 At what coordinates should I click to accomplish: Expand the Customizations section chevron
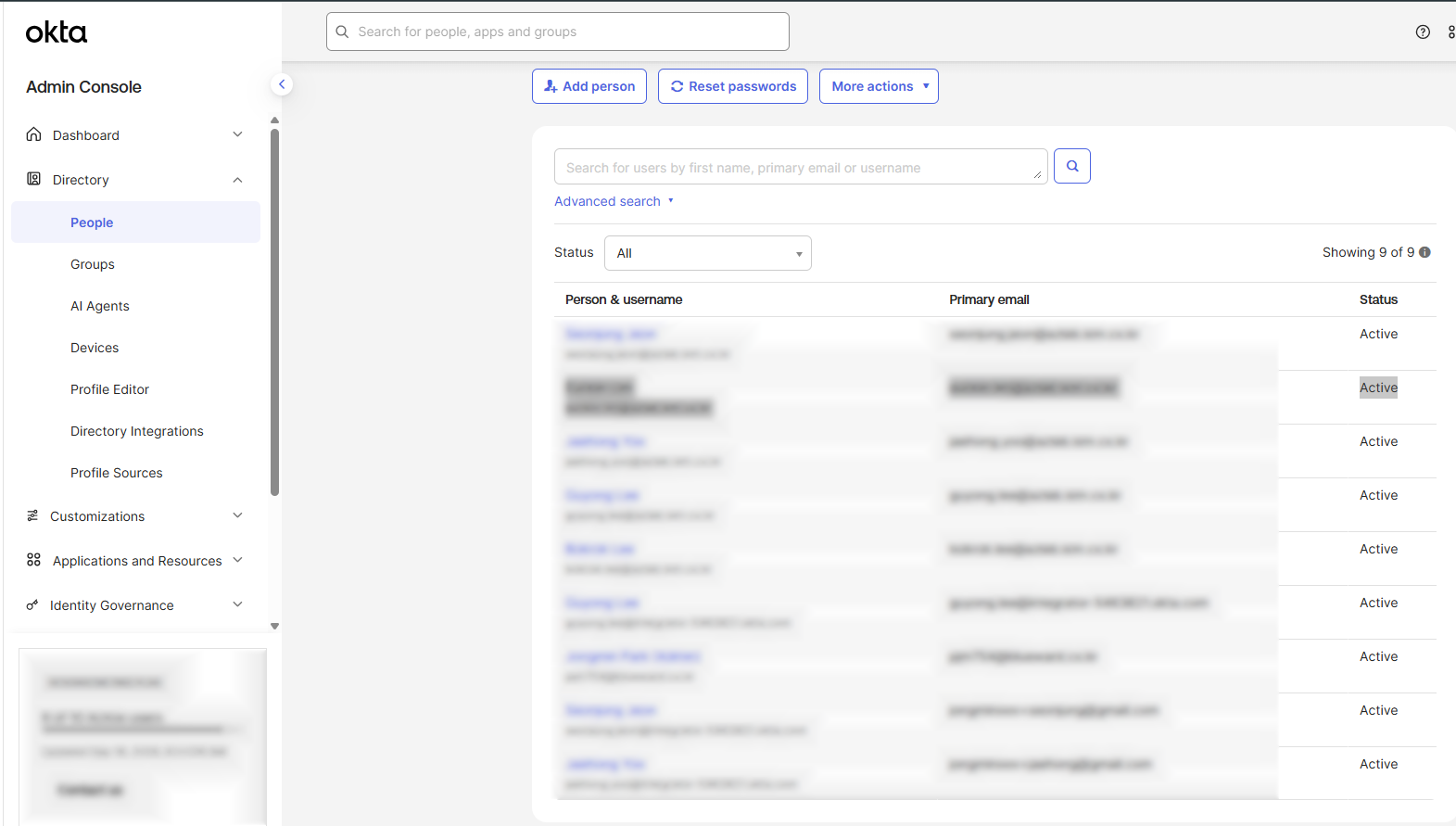click(x=237, y=515)
